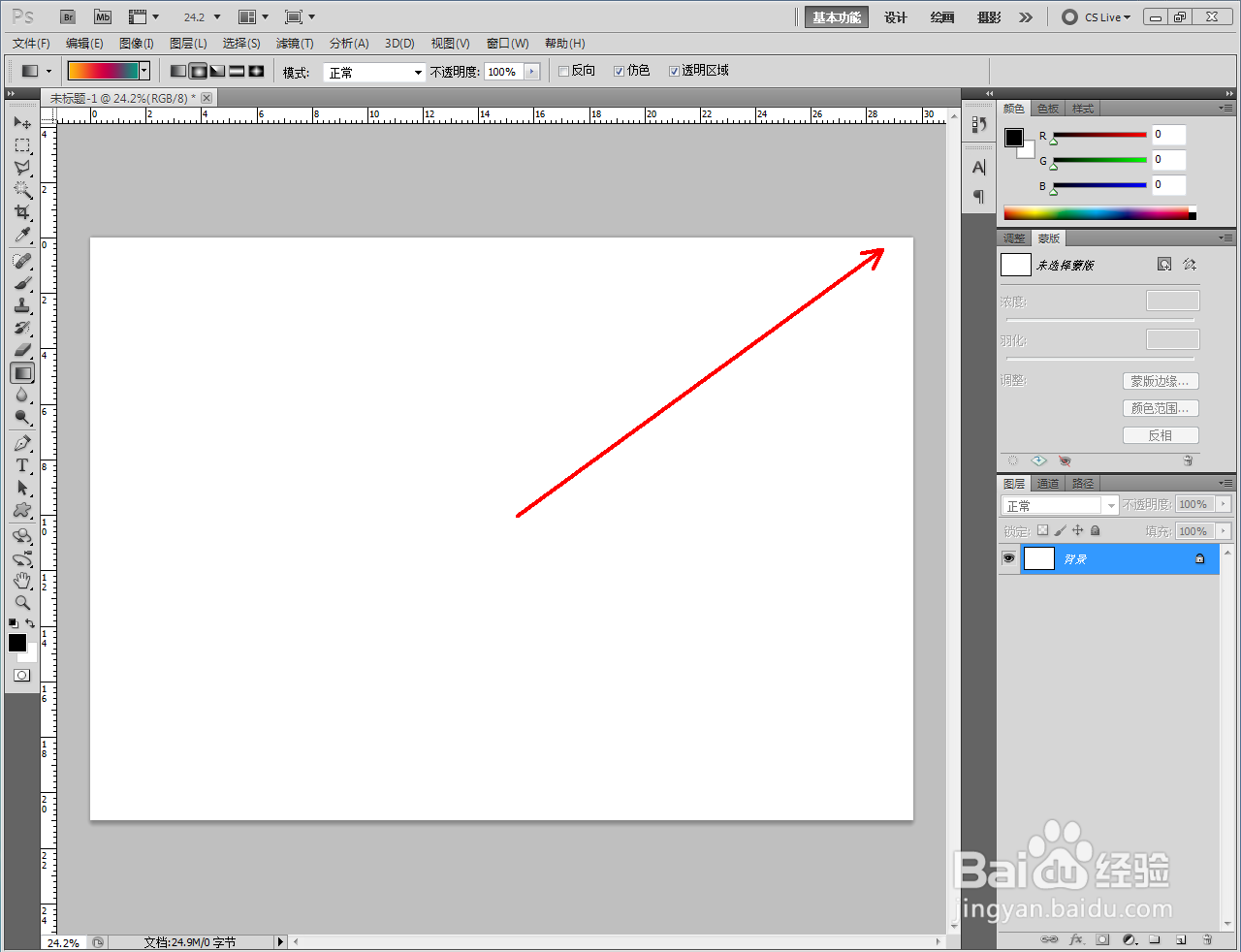Image resolution: width=1241 pixels, height=952 pixels.
Task: Open the layer blend mode 正常 dropdown
Action: point(1060,505)
